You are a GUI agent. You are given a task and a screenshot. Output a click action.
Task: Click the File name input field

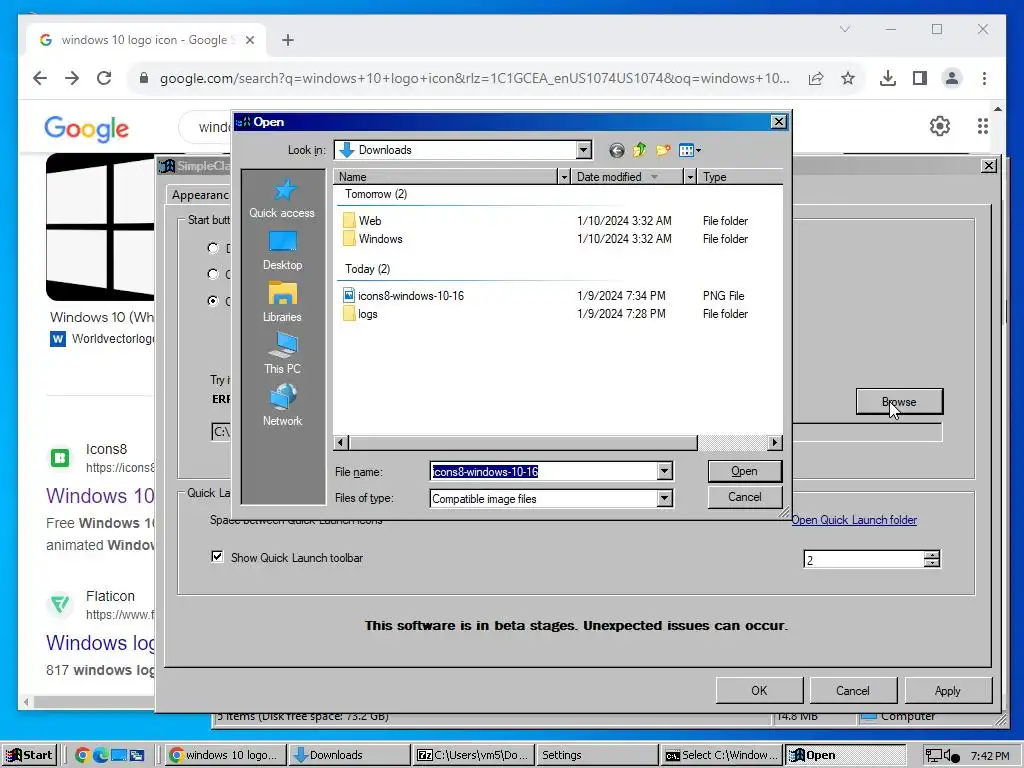544,472
